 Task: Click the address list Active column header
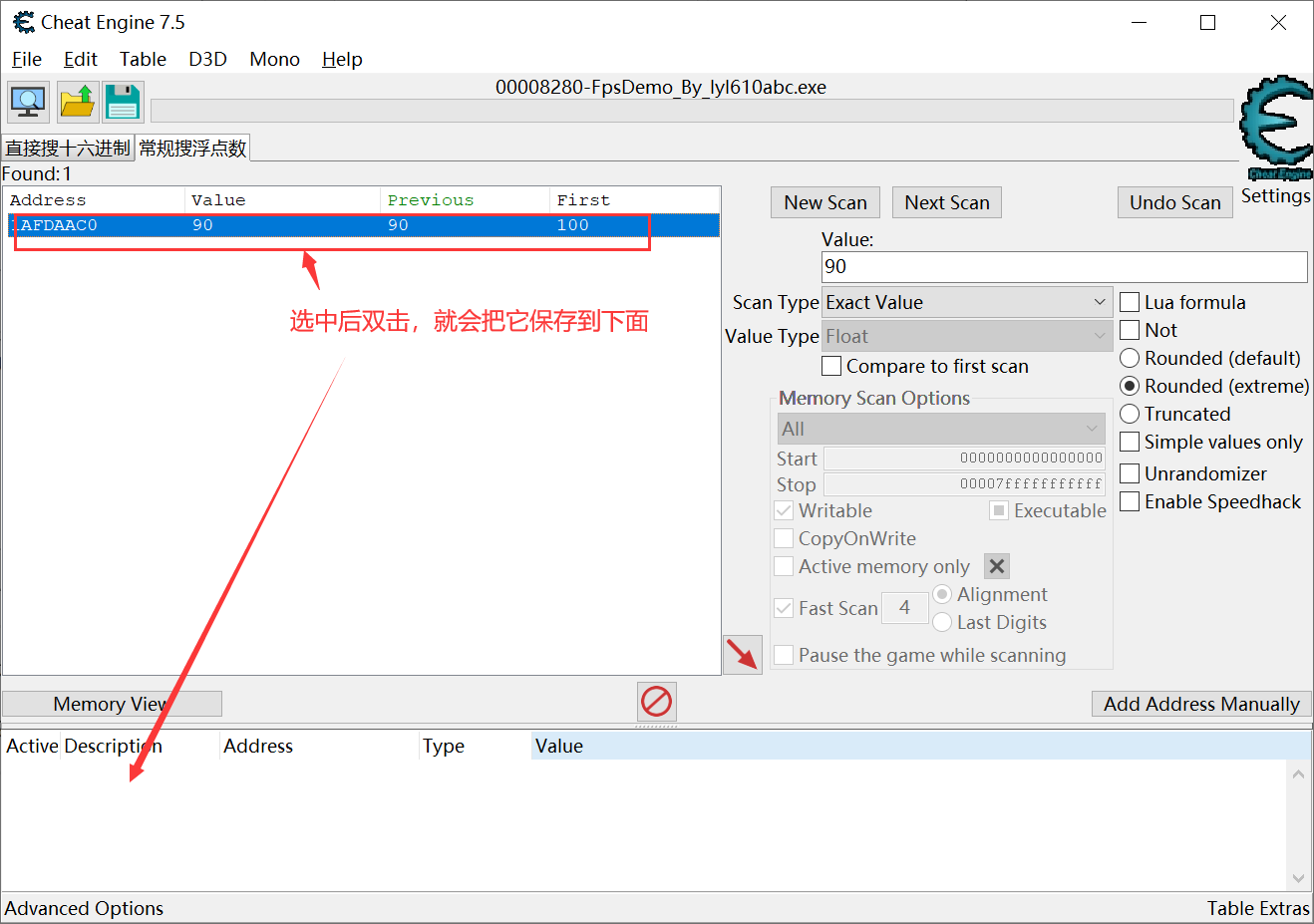[x=32, y=746]
